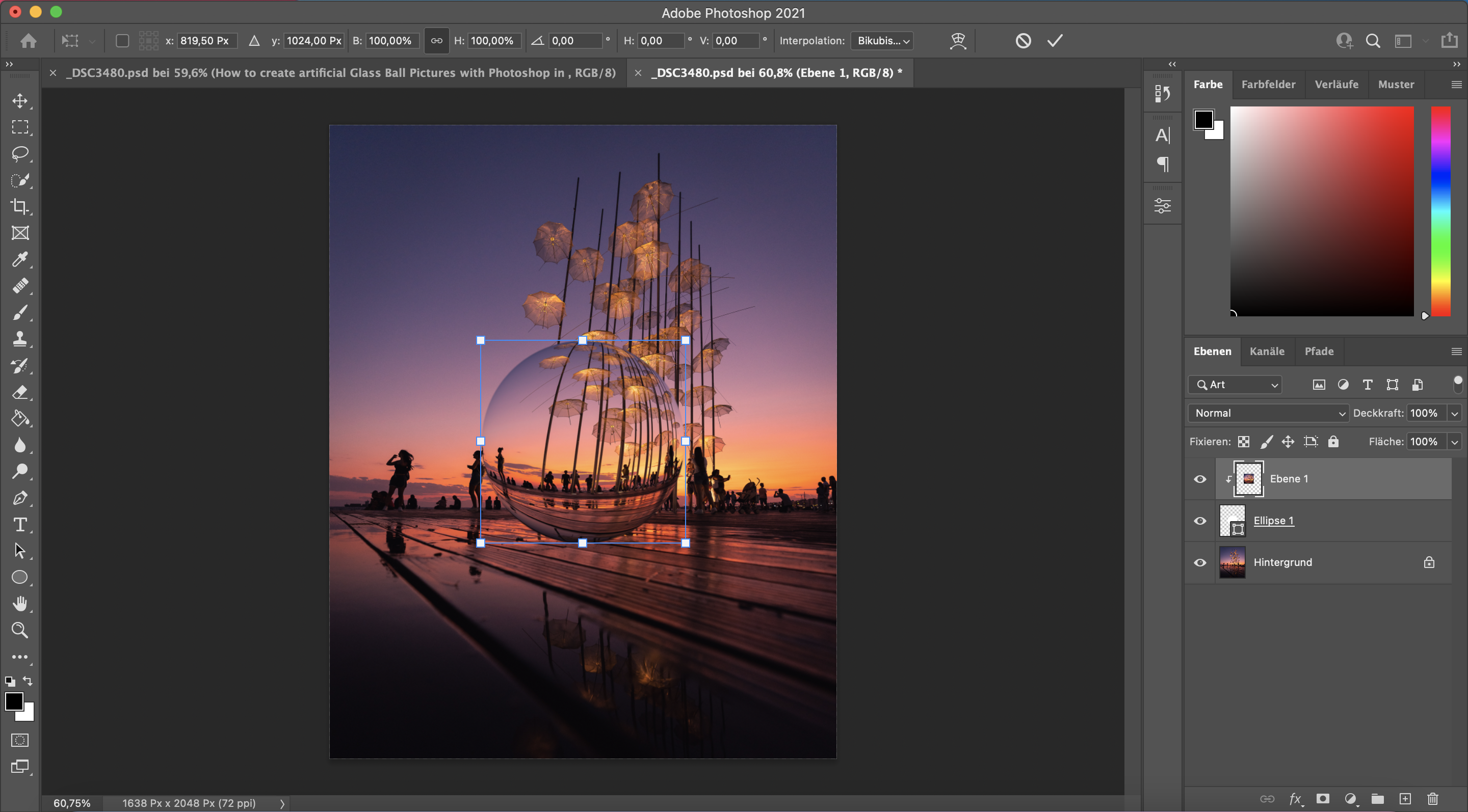The image size is (1468, 812).
Task: Select the Dodge tool
Action: (x=20, y=472)
